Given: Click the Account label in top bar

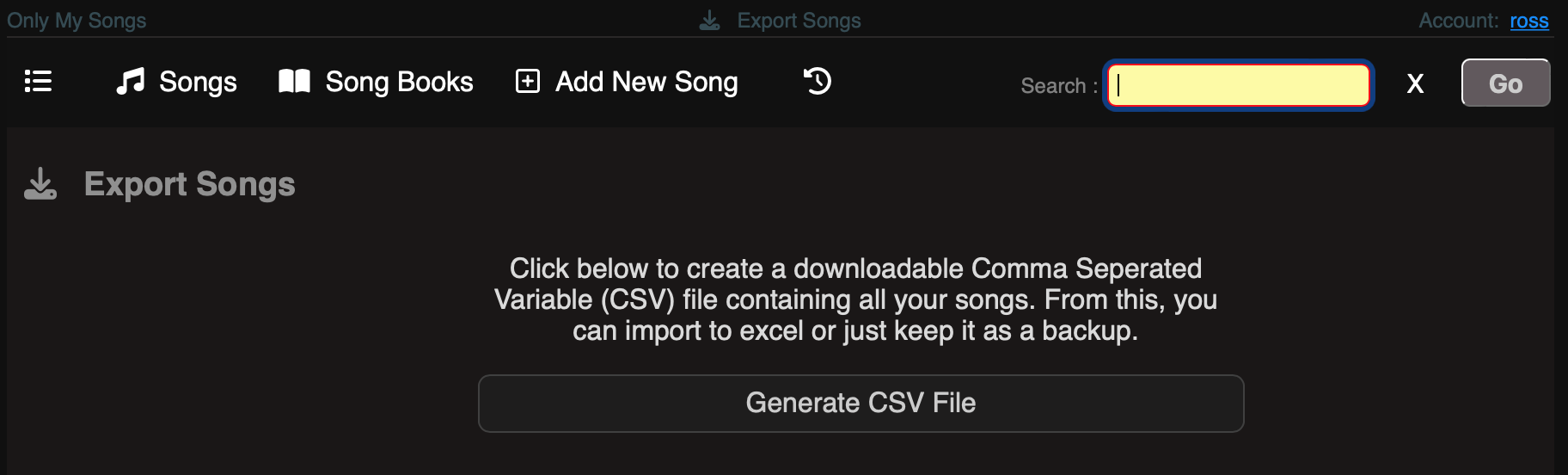Looking at the screenshot, I should click(x=1458, y=21).
